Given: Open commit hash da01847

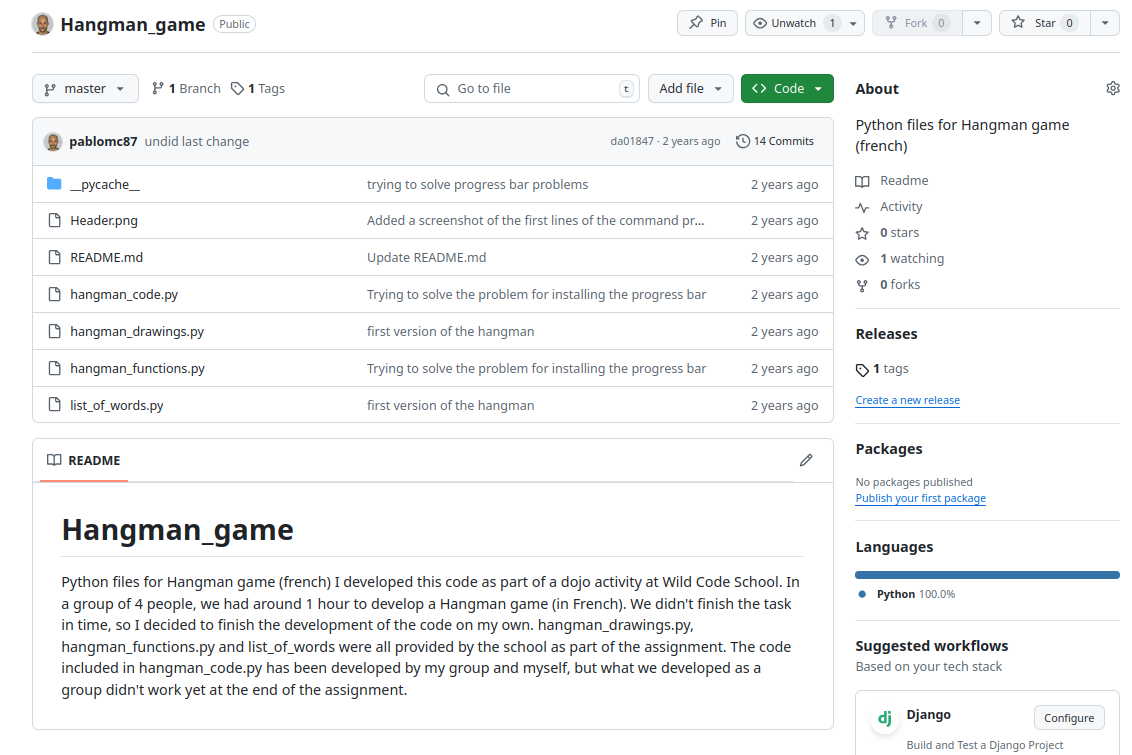Looking at the screenshot, I should 632,141.
